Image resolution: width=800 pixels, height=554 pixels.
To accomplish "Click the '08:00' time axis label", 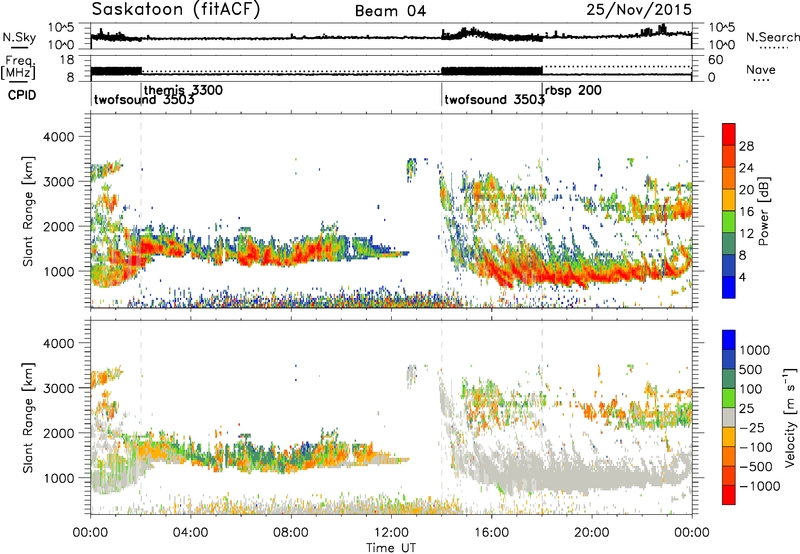I will [291, 533].
